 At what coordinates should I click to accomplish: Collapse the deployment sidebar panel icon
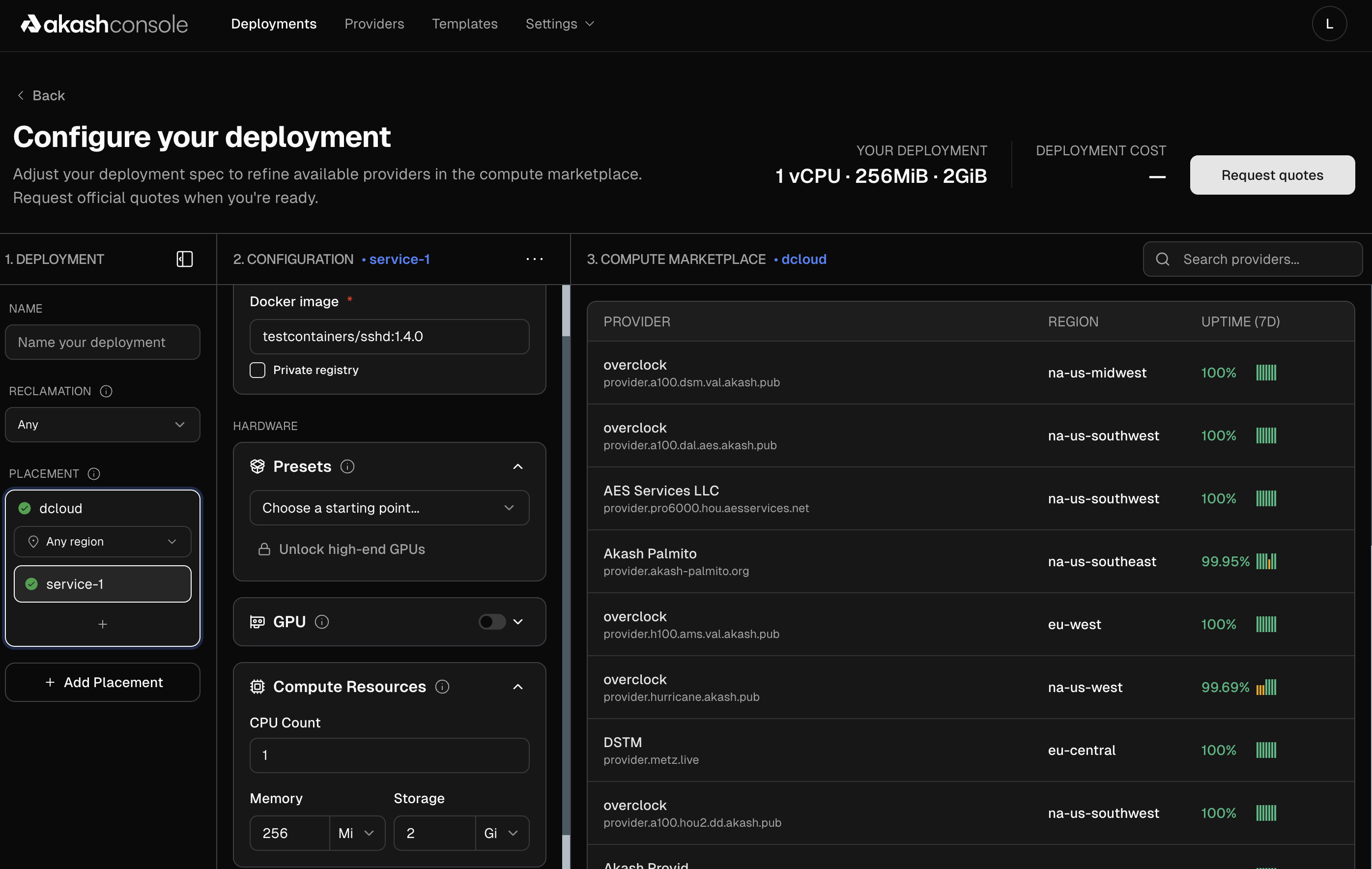(x=185, y=260)
